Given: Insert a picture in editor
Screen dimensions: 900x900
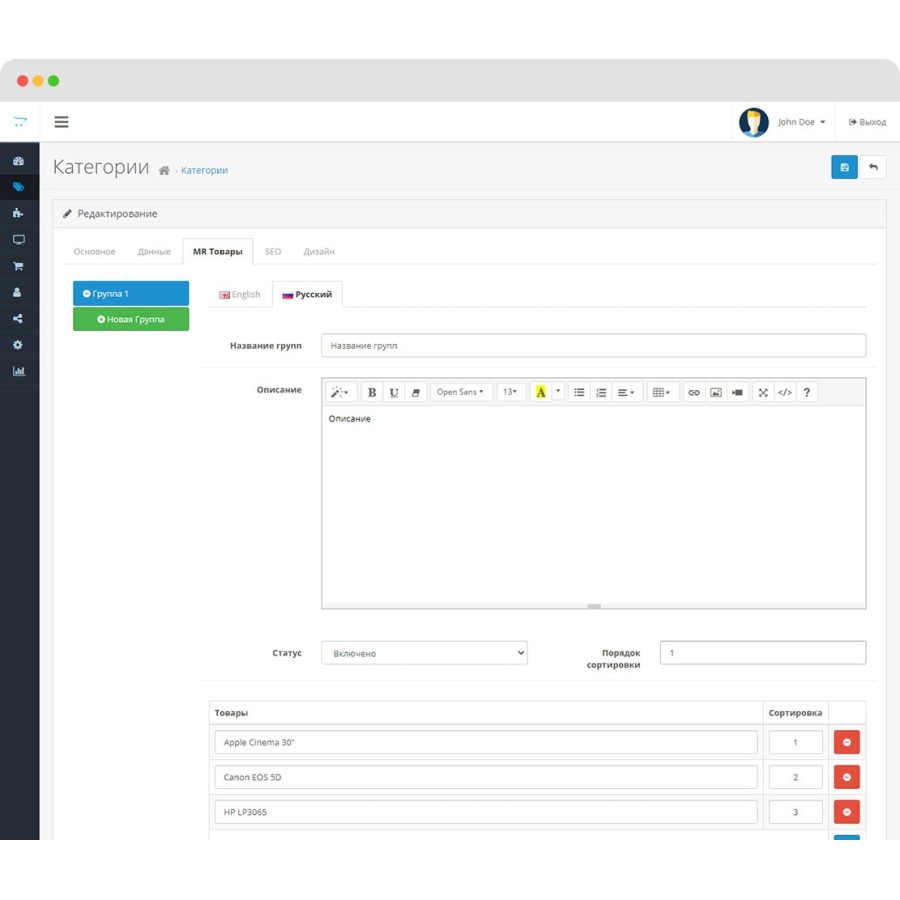Looking at the screenshot, I should (716, 393).
